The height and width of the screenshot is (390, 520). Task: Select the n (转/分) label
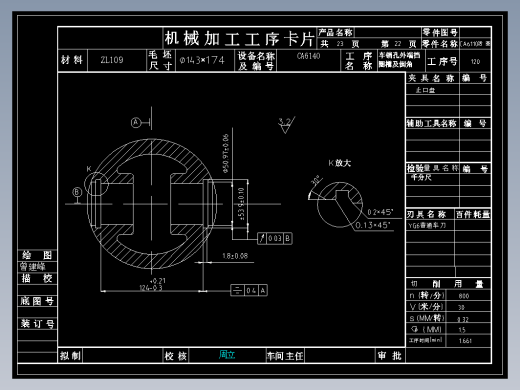(x=427, y=295)
